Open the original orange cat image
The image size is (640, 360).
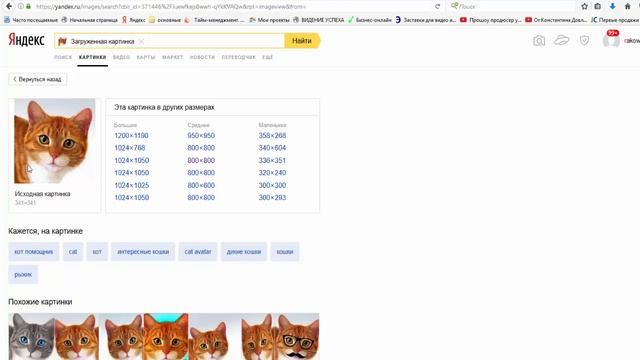(55, 141)
